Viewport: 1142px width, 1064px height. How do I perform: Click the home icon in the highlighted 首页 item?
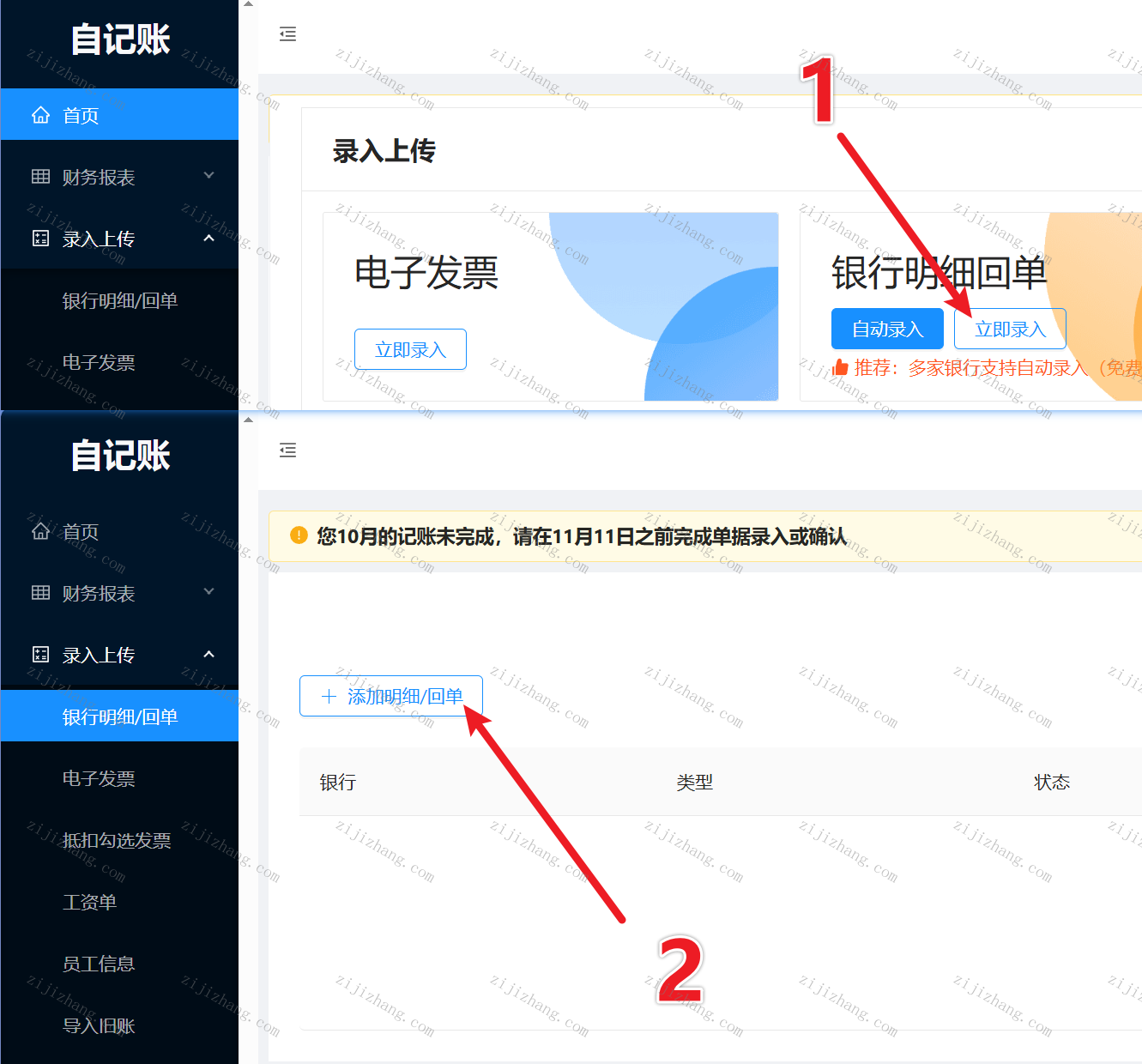point(40,115)
